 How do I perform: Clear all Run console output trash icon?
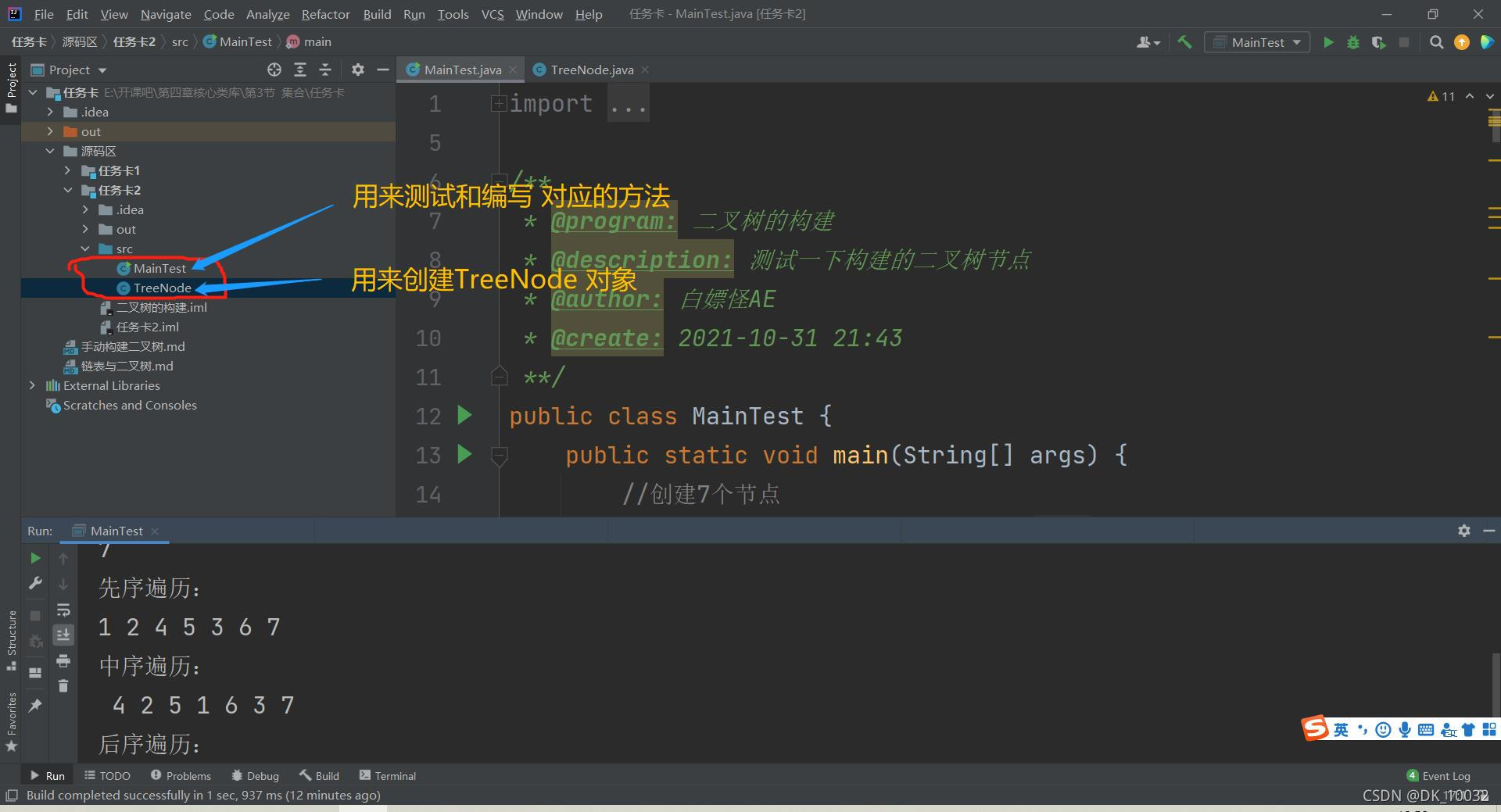pyautogui.click(x=63, y=686)
